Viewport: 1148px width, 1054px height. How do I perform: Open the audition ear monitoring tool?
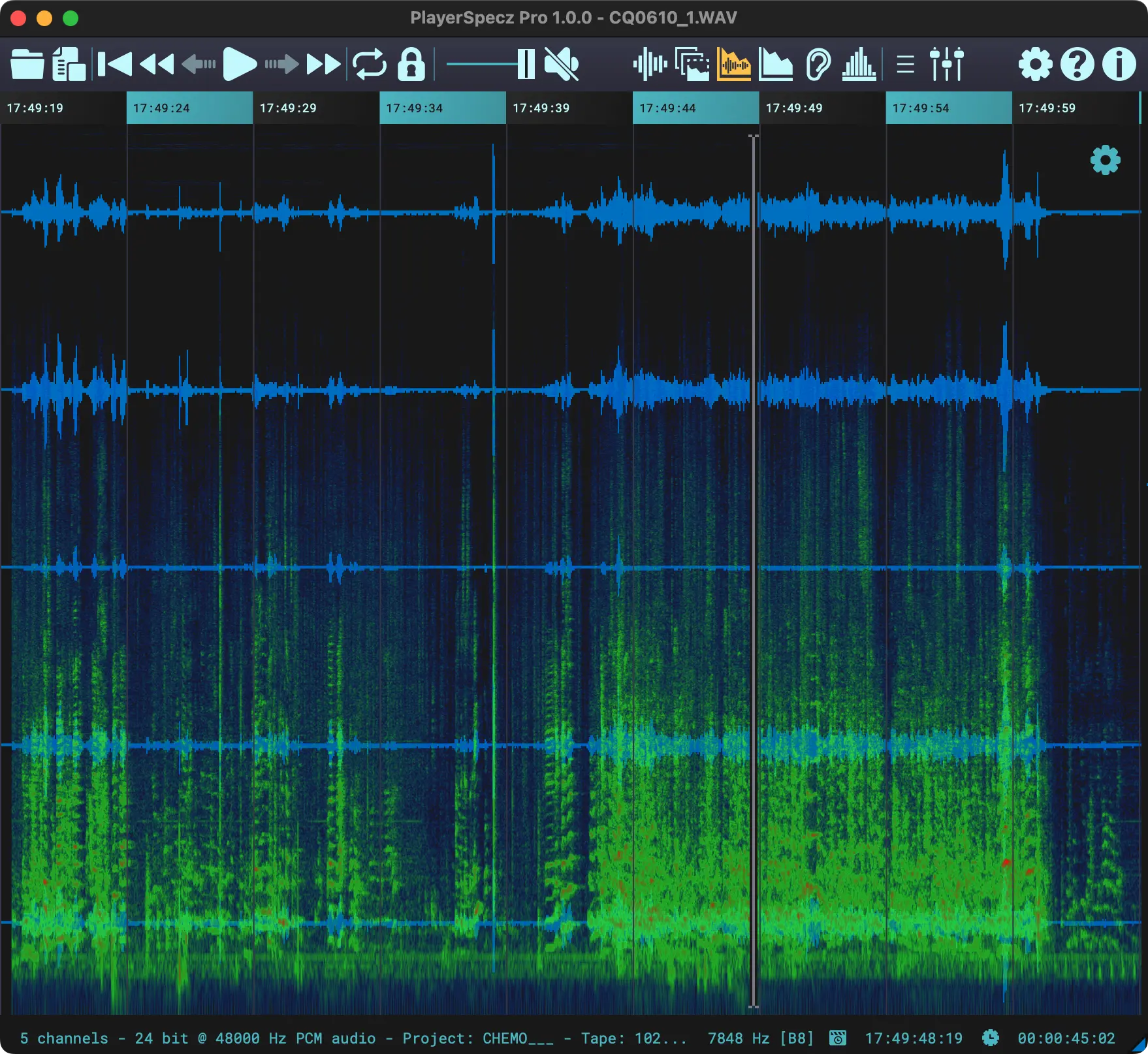click(x=818, y=64)
